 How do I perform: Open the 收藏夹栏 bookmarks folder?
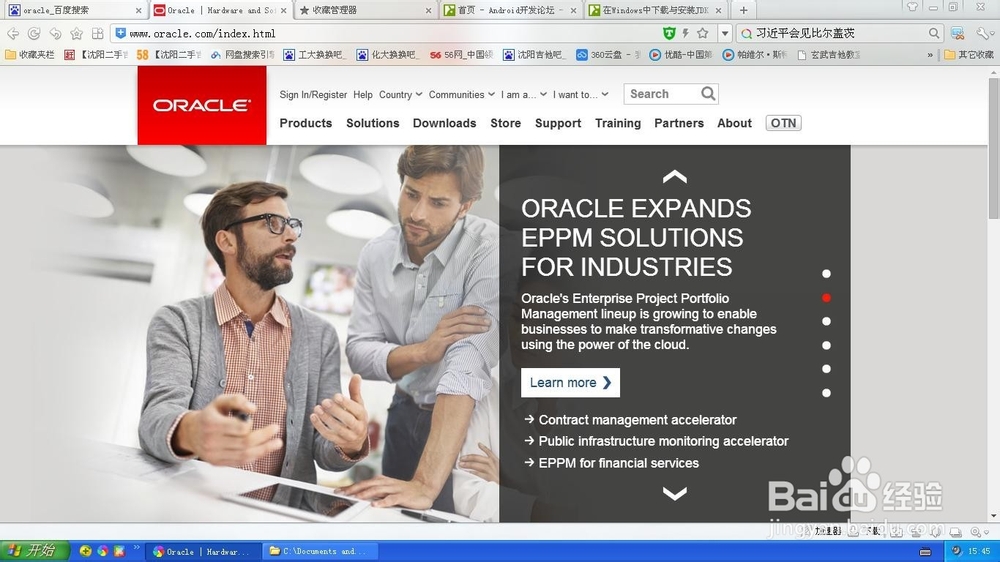point(30,55)
